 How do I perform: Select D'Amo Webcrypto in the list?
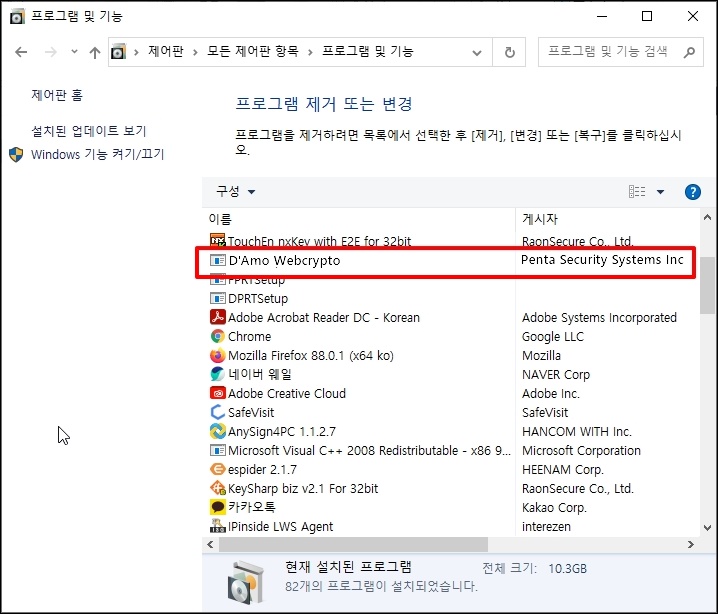point(284,261)
